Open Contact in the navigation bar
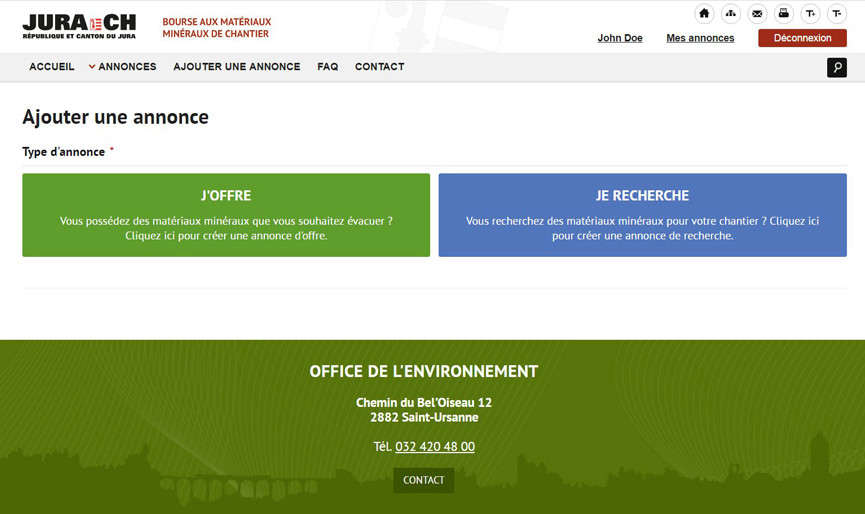The height and width of the screenshot is (514, 865). point(380,67)
